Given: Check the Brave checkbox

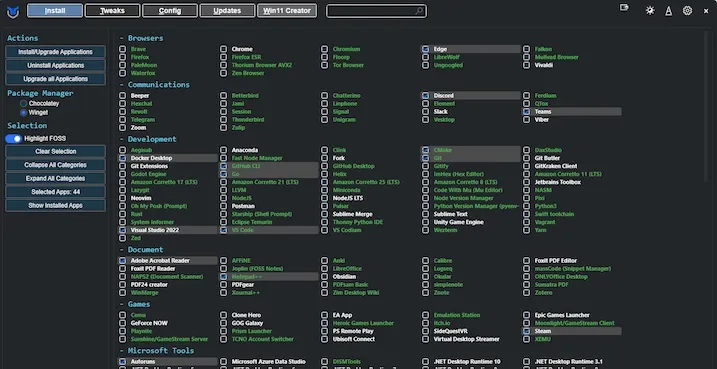Looking at the screenshot, I should 123,49.
